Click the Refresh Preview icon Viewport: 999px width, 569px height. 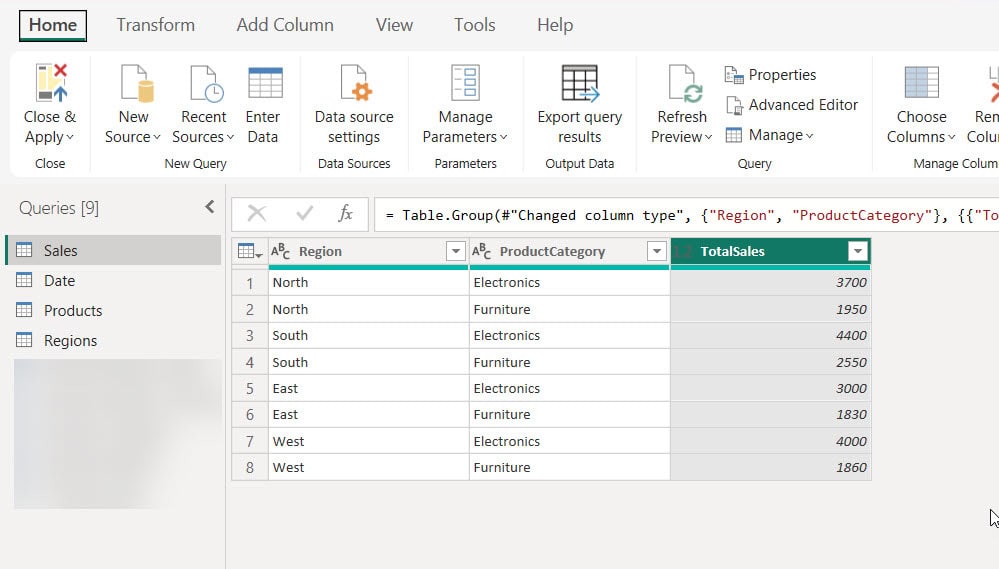(x=685, y=83)
